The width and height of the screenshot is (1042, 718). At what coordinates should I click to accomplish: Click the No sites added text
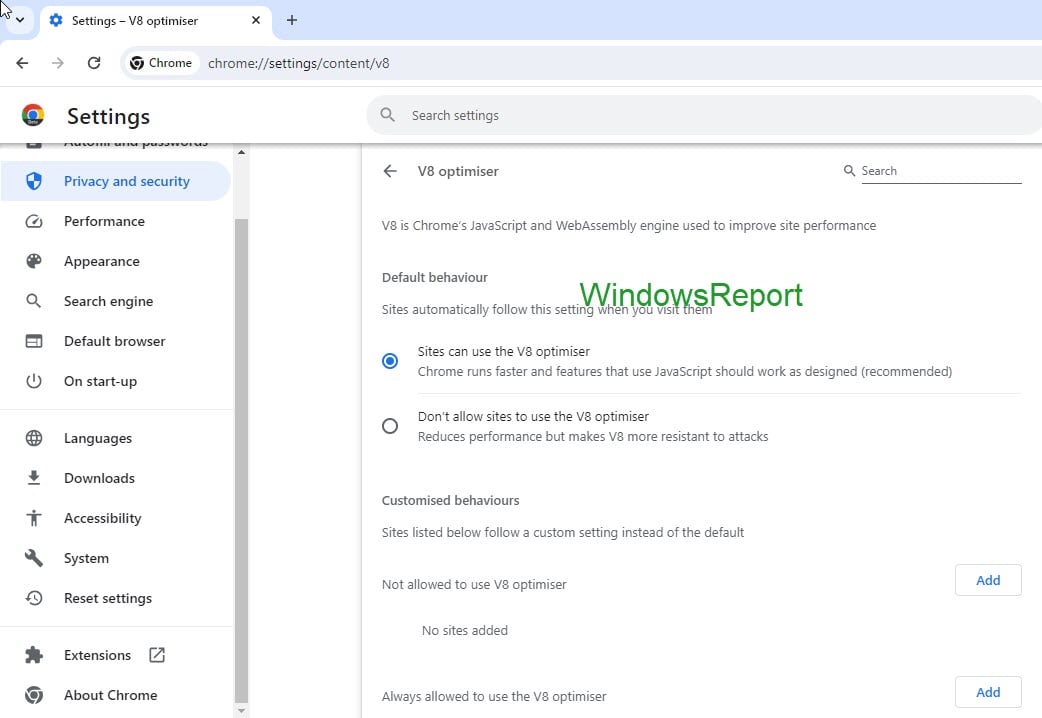[465, 630]
